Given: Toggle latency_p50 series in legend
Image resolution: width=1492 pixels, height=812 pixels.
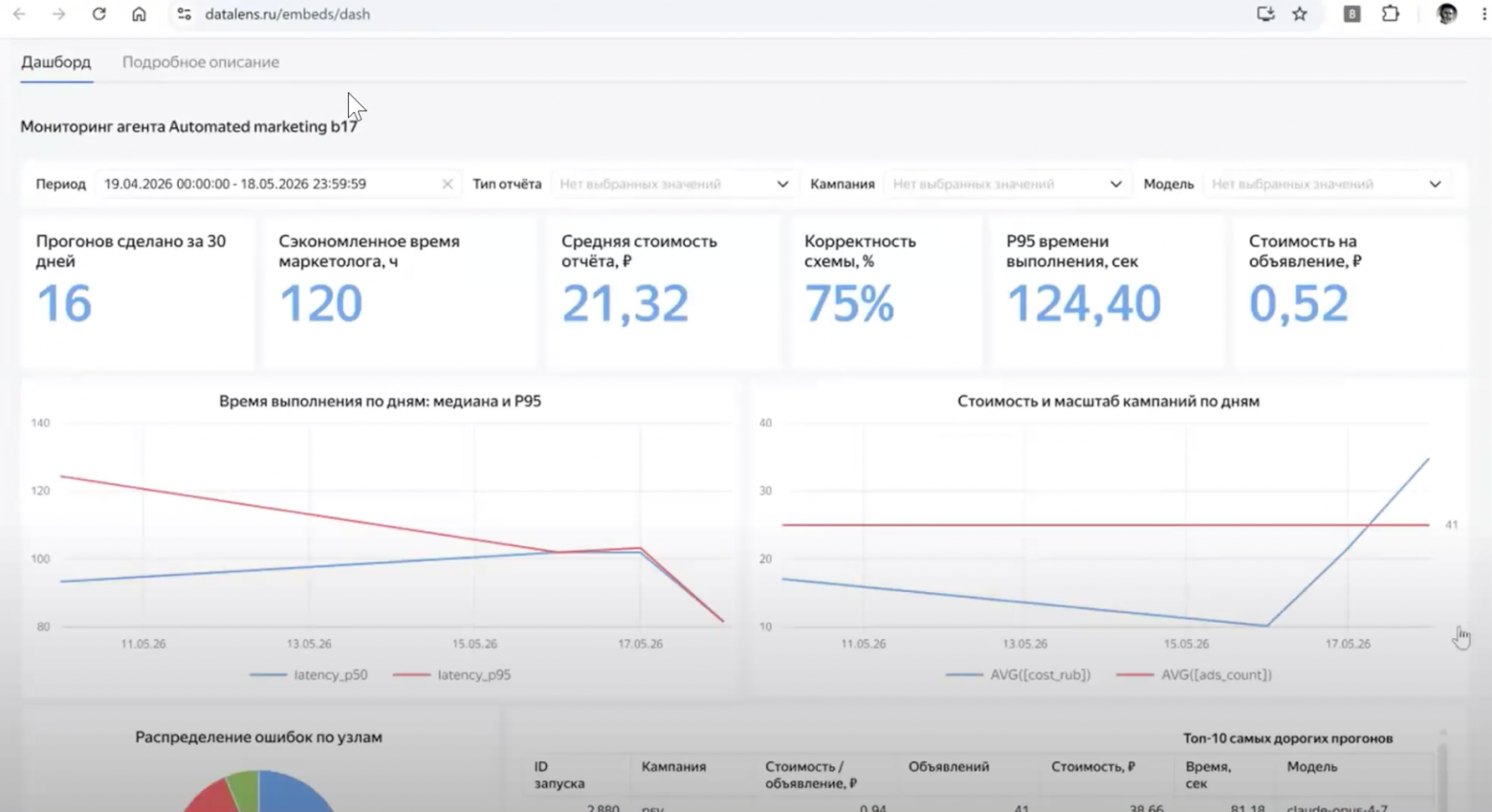Looking at the screenshot, I should [308, 674].
